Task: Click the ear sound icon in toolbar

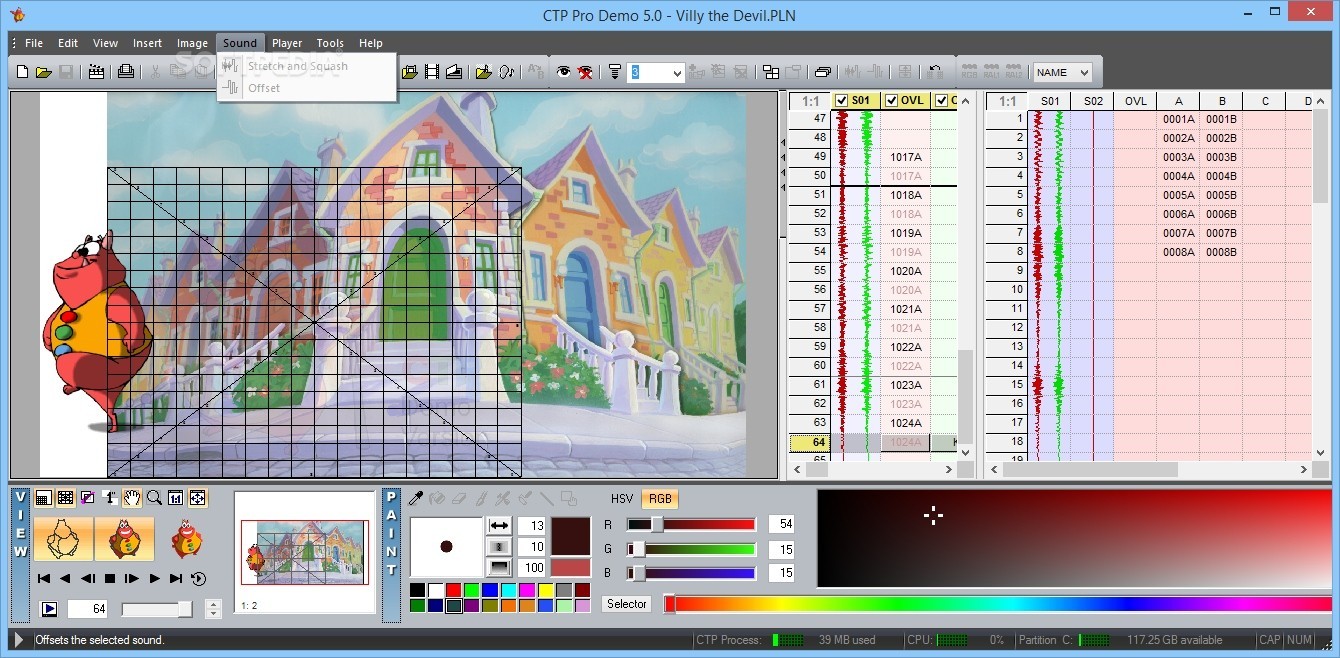Action: tap(506, 72)
